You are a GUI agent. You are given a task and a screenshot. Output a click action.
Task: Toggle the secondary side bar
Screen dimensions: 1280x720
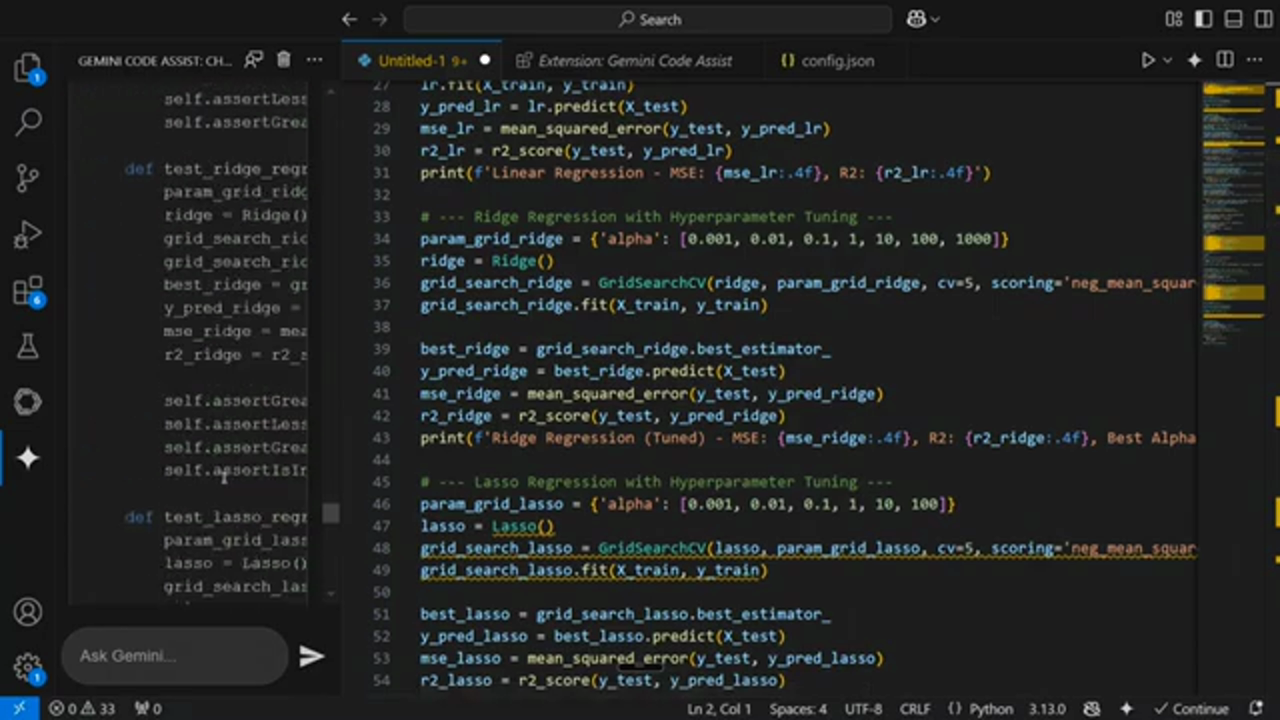coord(1262,19)
